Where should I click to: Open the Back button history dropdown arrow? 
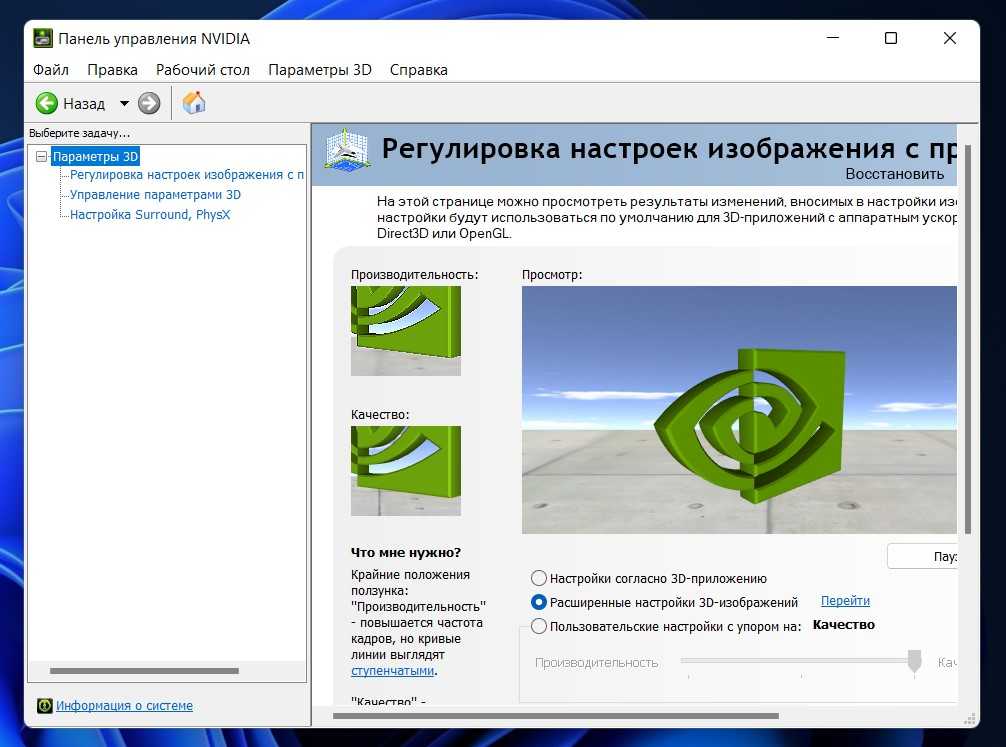(x=124, y=103)
